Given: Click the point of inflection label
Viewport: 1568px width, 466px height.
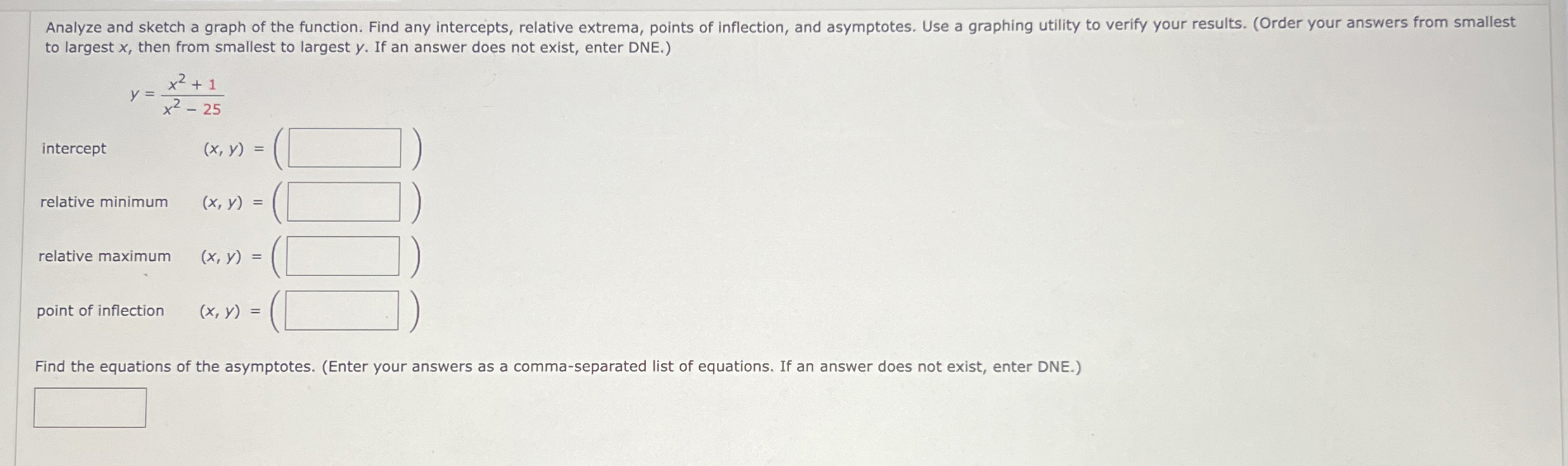Looking at the screenshot, I should [100, 310].
